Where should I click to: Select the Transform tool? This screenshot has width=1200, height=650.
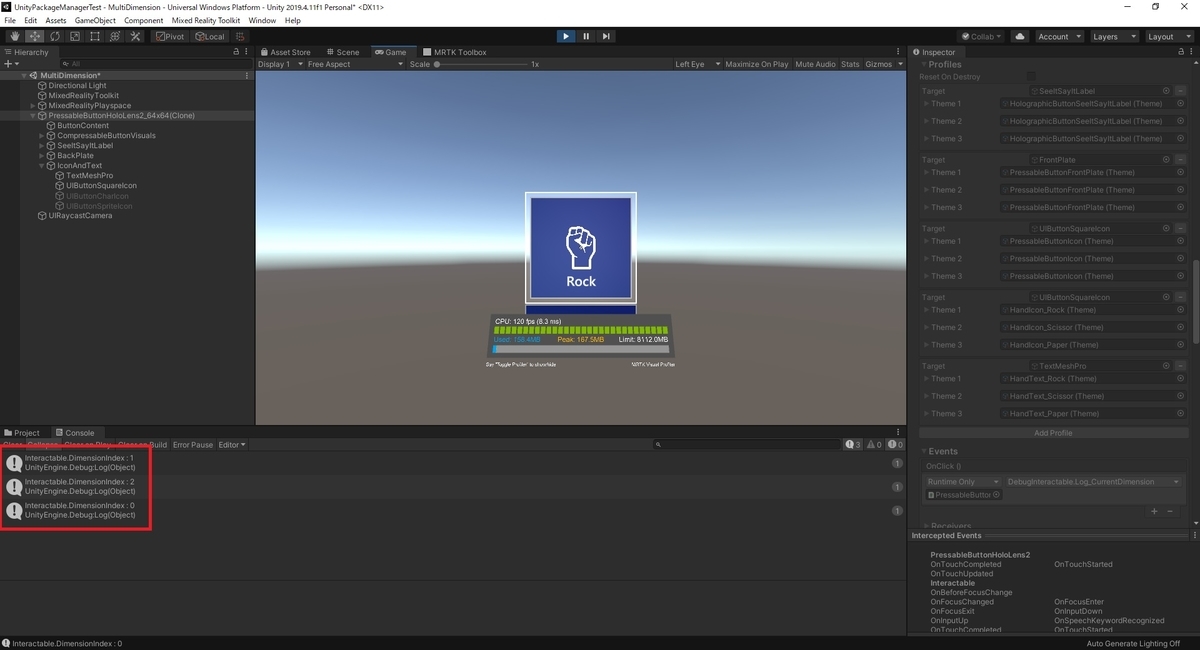114,36
